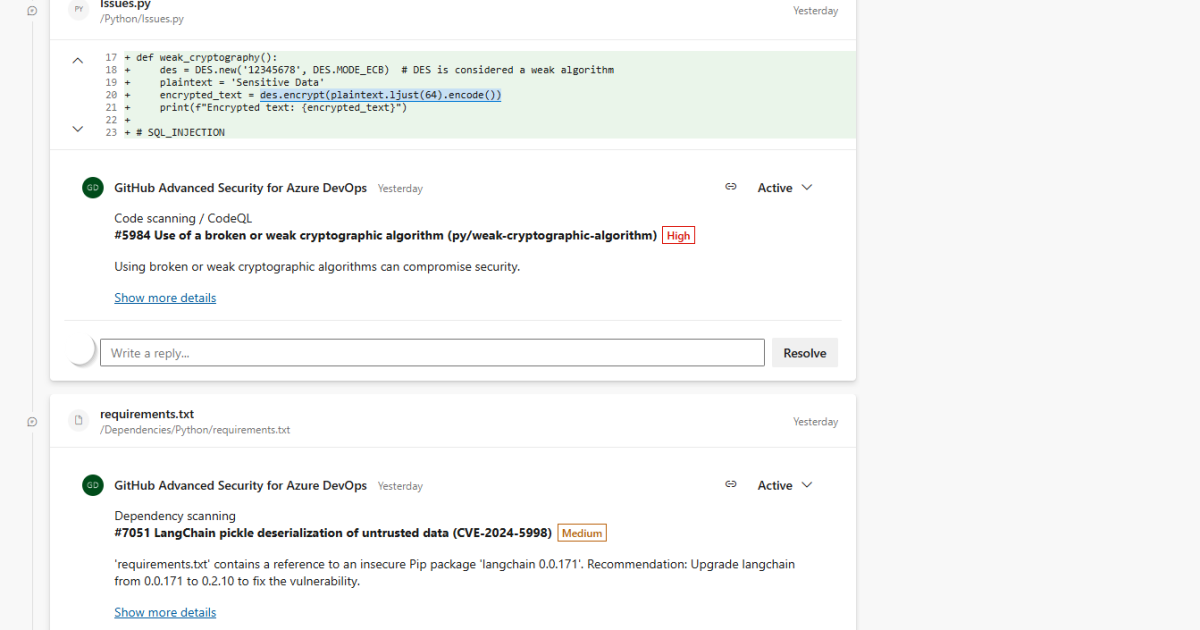This screenshot has width=1200, height=630.
Task: Click the author name on the CodeQL comment
Action: point(240,188)
